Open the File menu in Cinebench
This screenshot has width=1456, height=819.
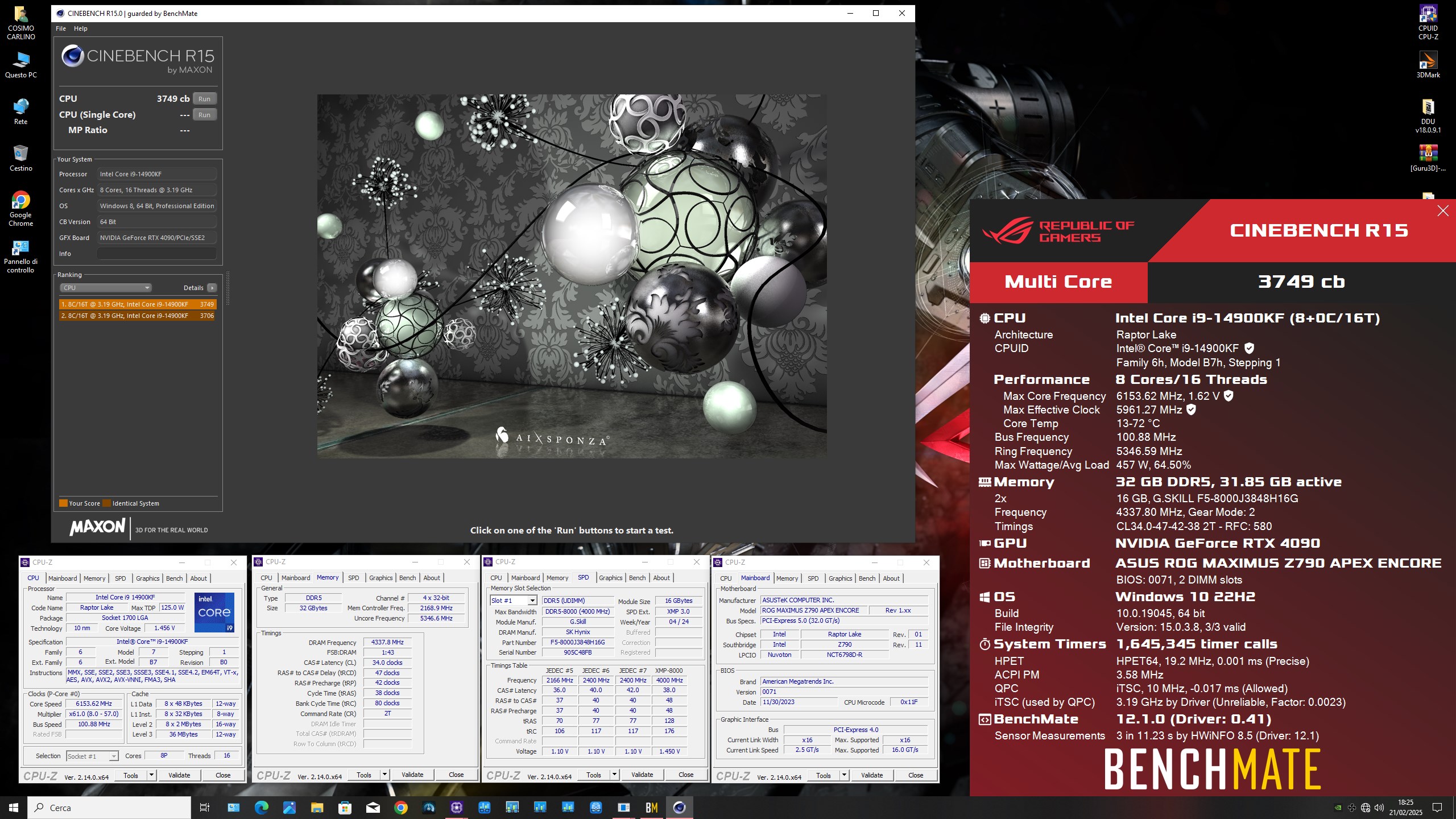click(61, 28)
